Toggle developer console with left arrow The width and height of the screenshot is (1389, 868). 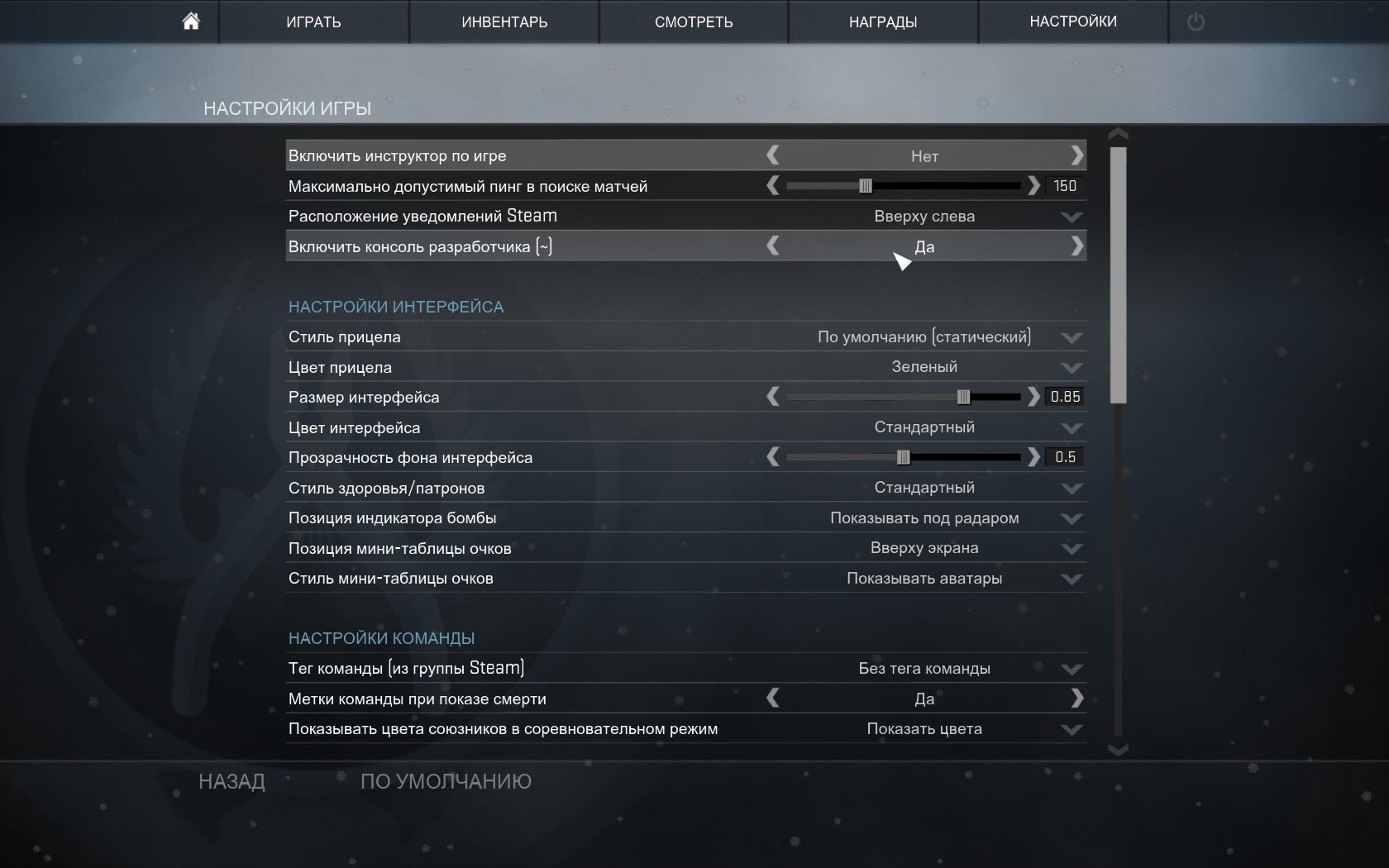[x=773, y=246]
